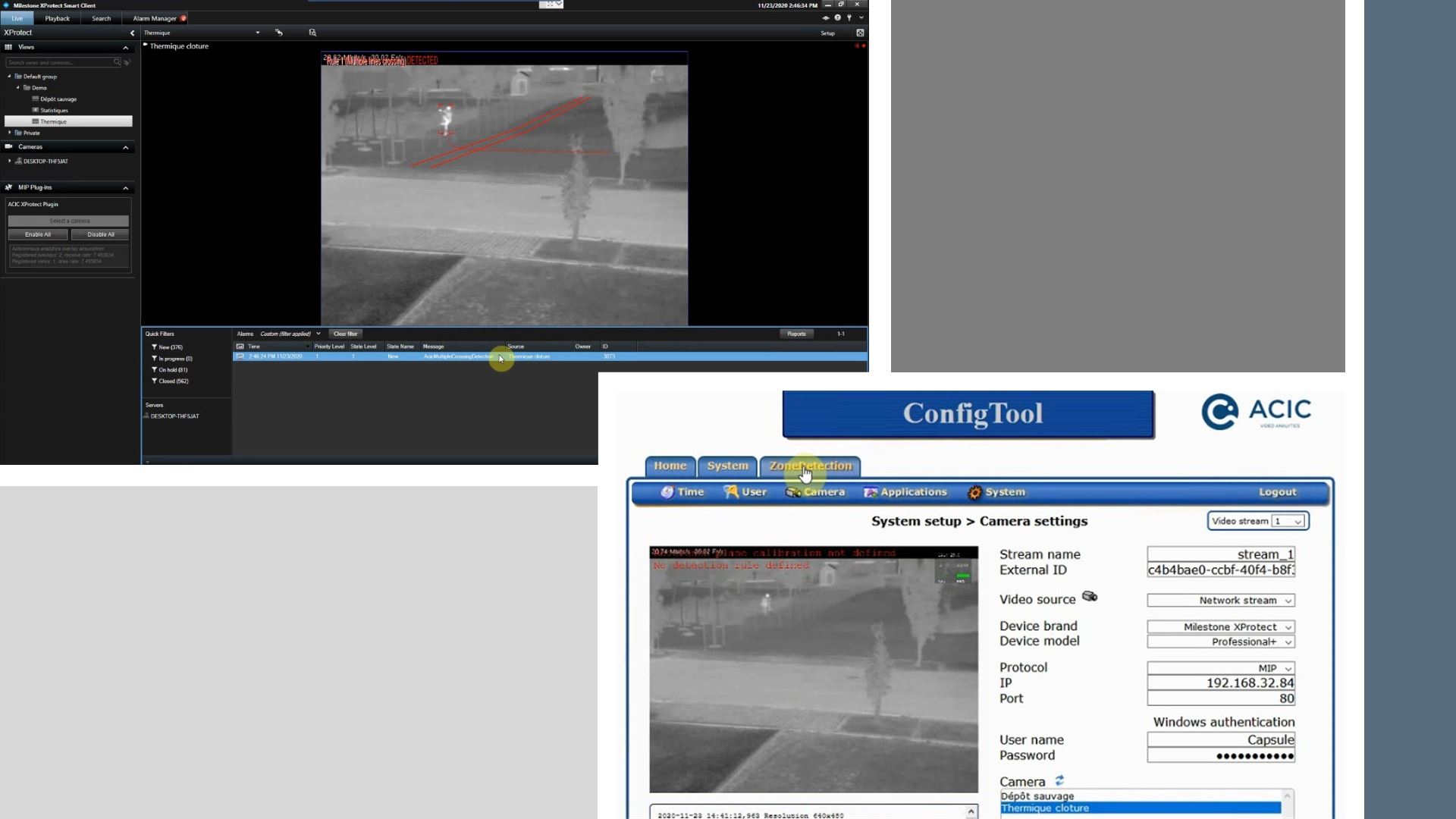1456x819 pixels.
Task: Collapse the Cameras panel
Action: coord(126,147)
